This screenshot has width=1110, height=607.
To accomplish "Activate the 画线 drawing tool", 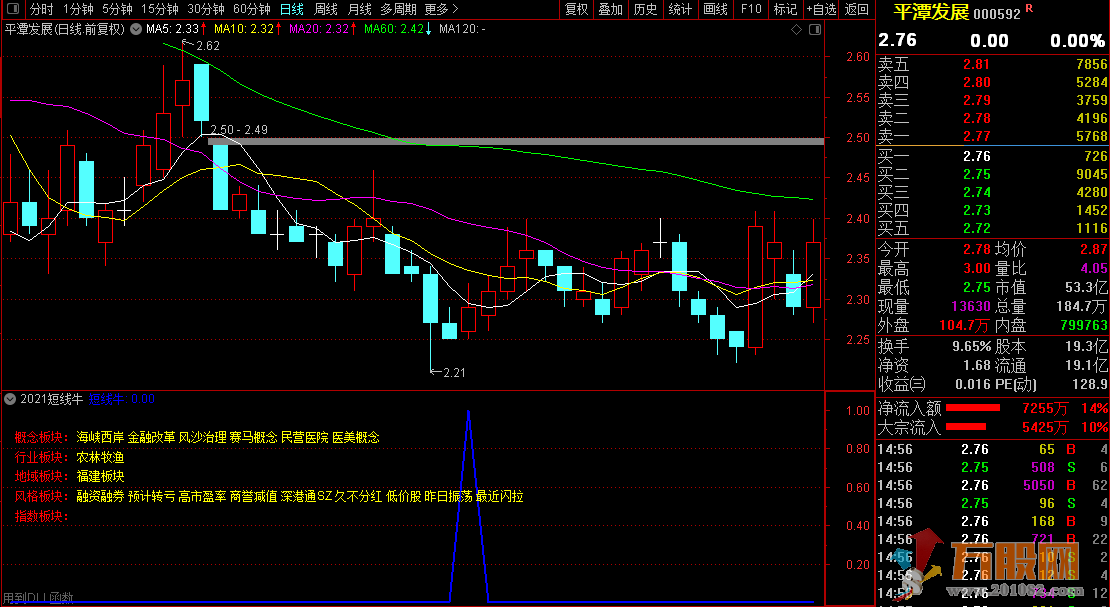I will (x=715, y=9).
